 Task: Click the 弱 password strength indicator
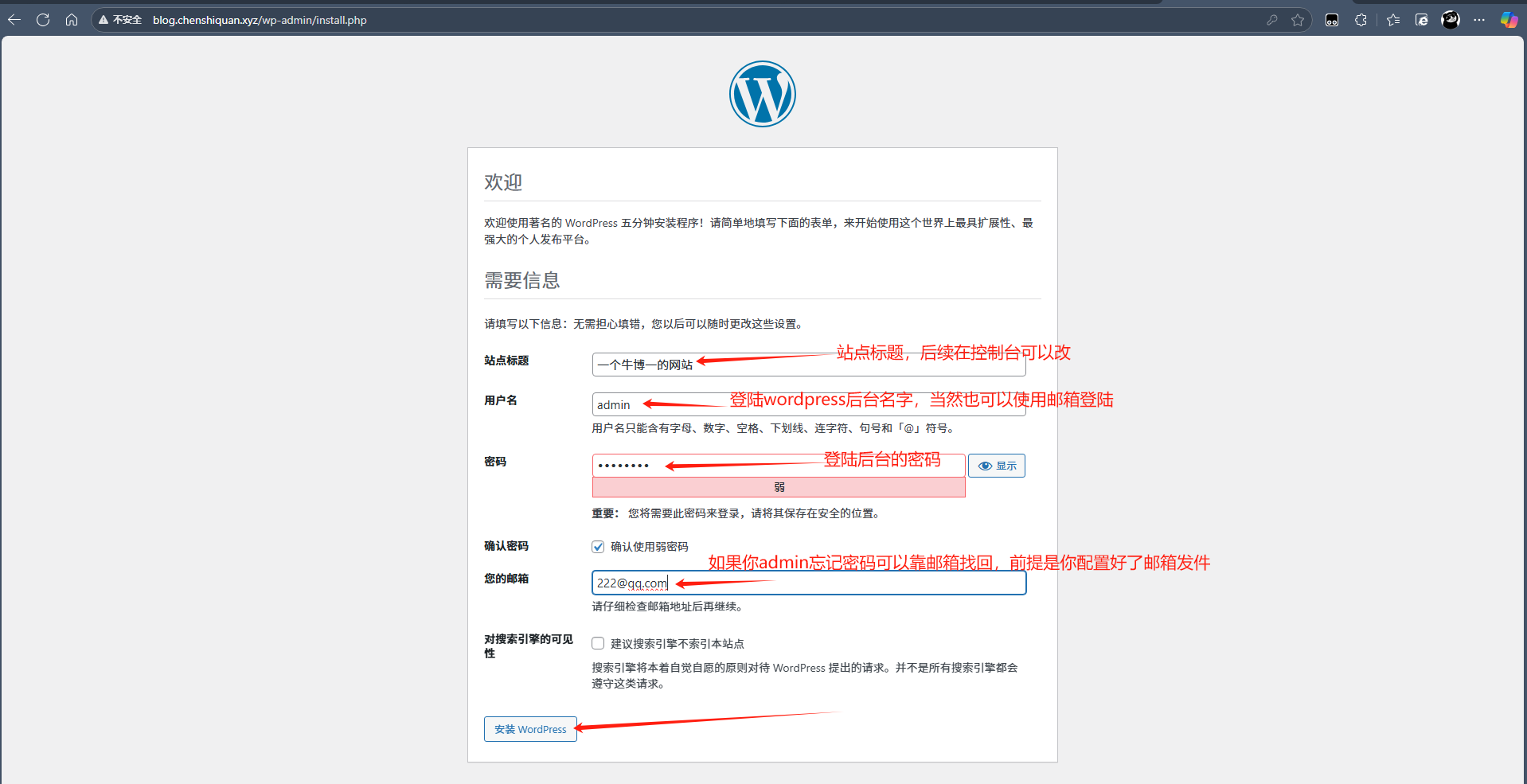tap(779, 487)
